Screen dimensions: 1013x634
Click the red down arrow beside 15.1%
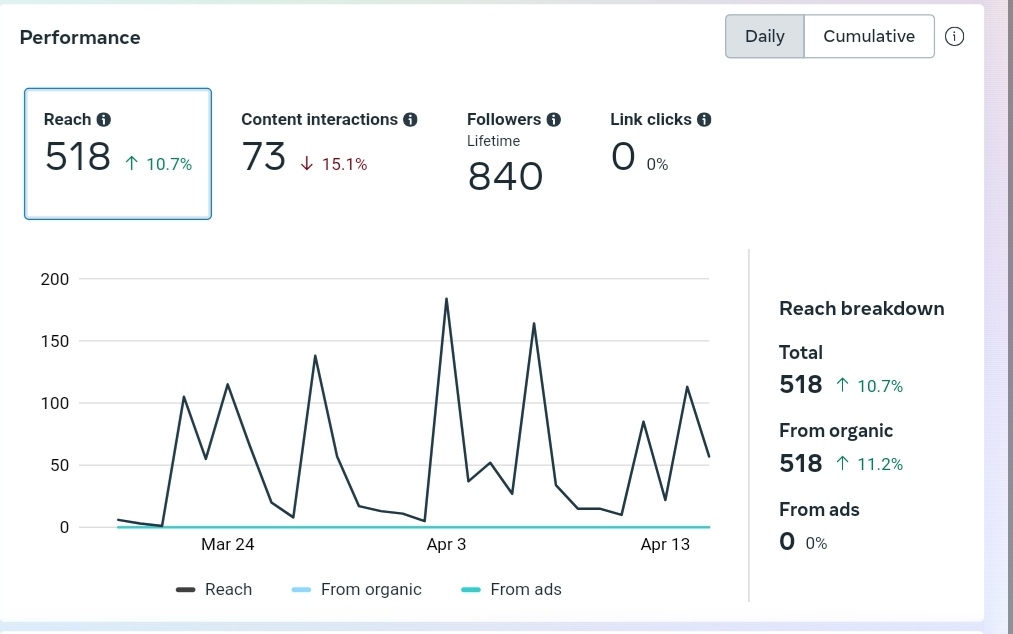coord(306,164)
